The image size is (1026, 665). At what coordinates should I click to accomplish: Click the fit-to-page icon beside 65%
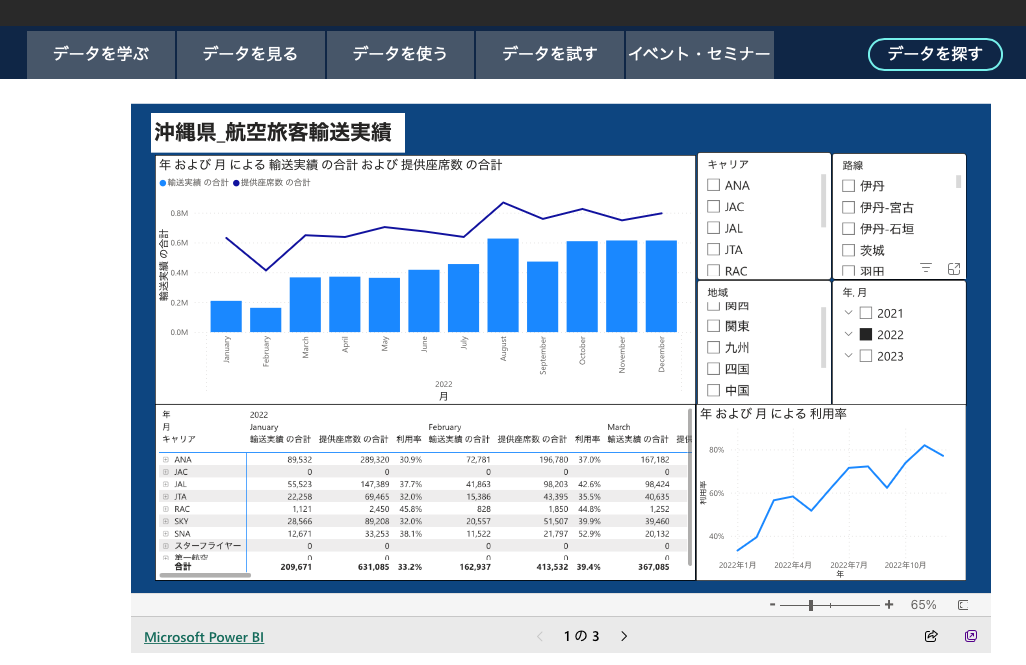tap(963, 605)
